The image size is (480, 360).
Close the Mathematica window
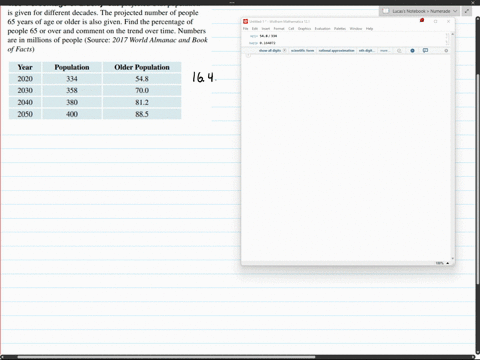click(x=448, y=21)
